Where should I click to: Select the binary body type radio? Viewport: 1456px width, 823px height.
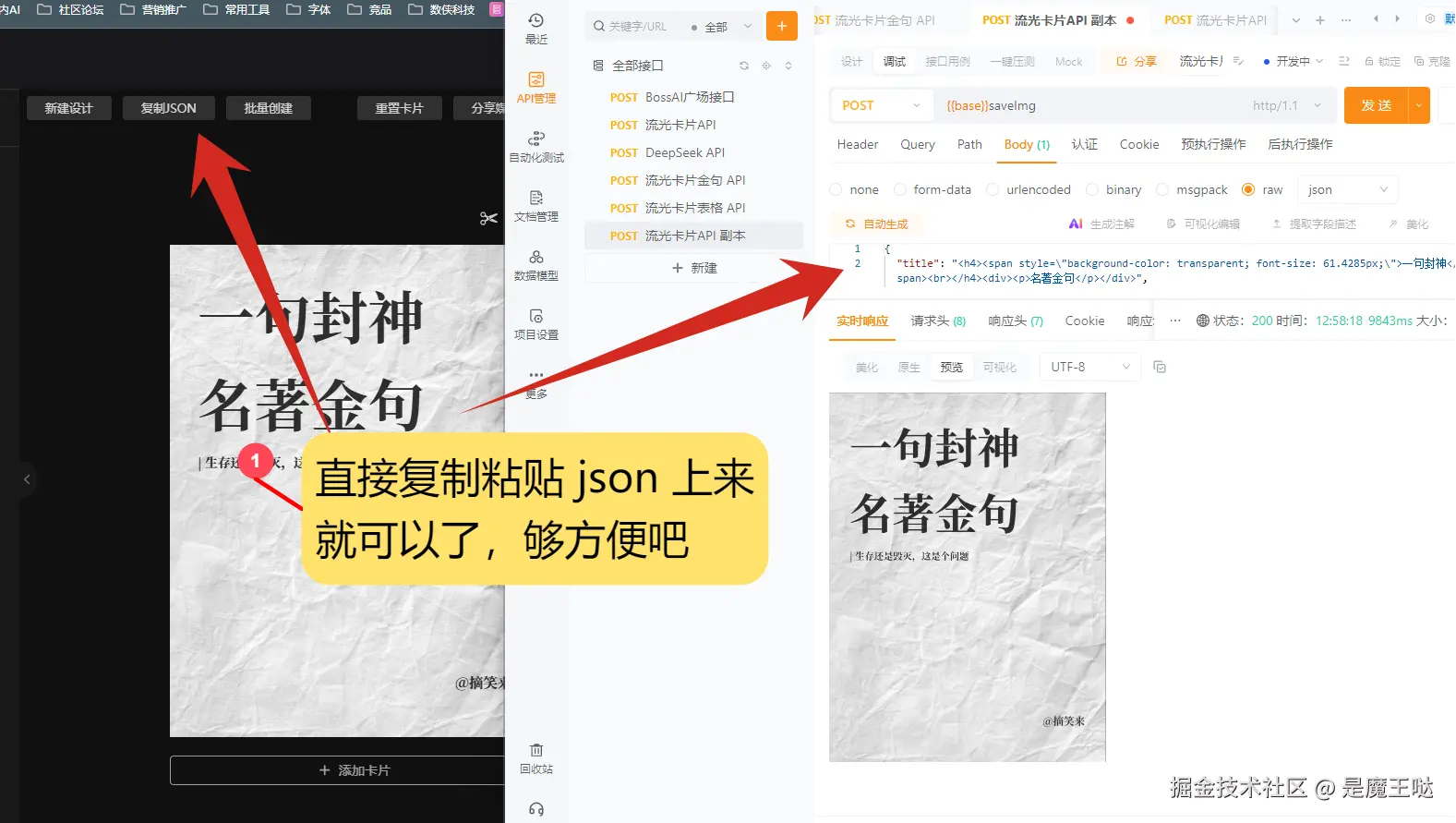click(1092, 189)
